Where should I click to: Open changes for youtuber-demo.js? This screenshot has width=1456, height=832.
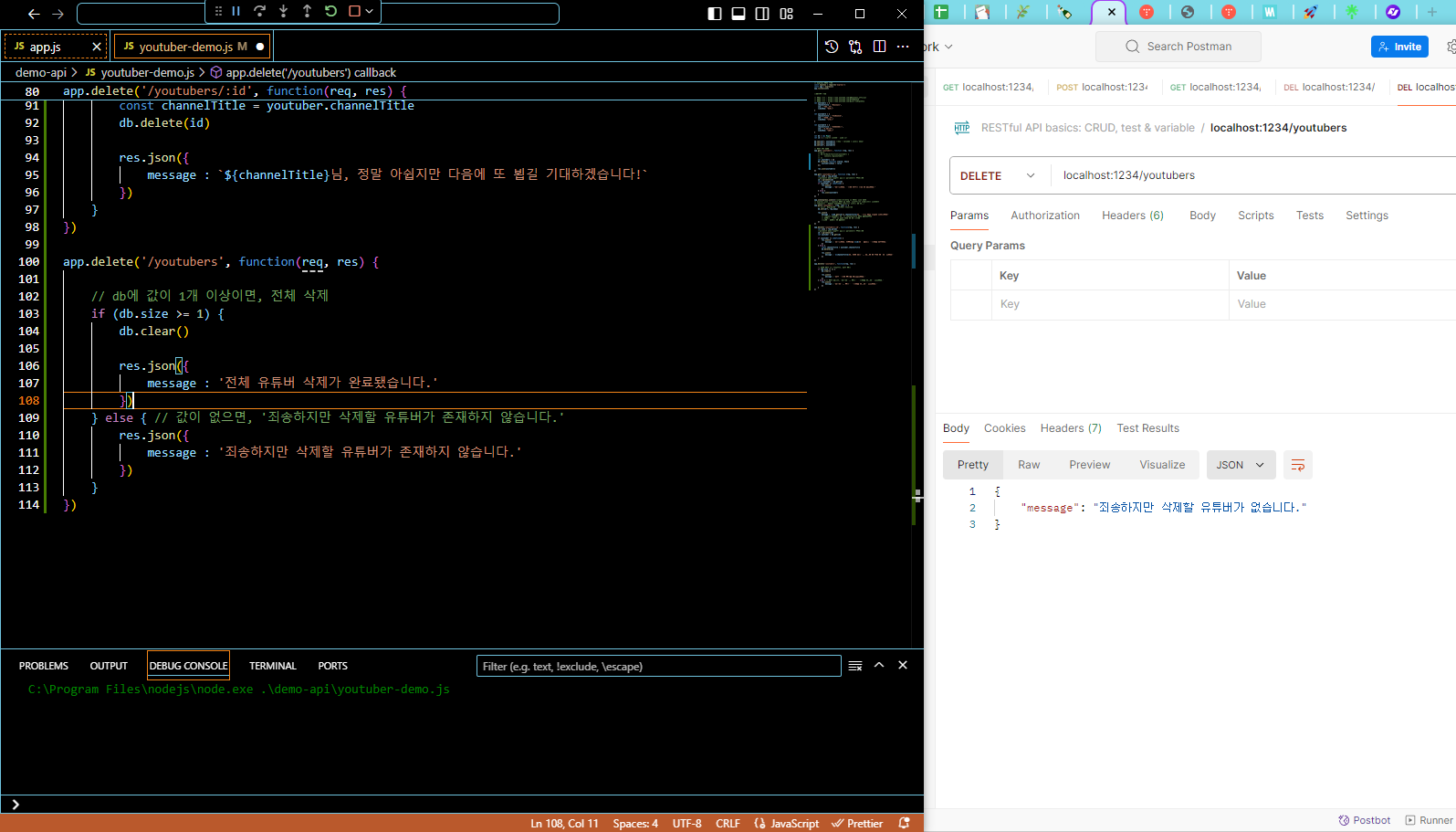855,47
